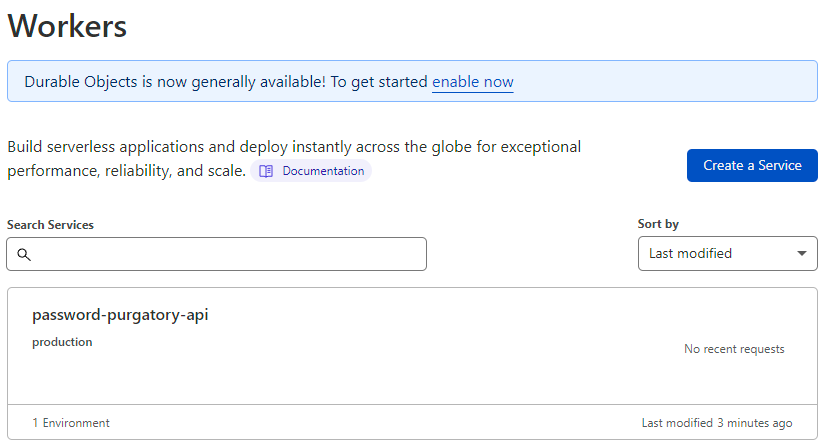Viewport: 825px width, 443px height.
Task: Open the Last modified sort dropdown
Action: coord(728,254)
